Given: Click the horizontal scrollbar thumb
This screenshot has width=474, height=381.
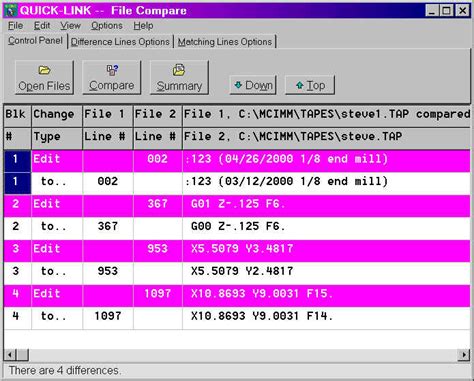Looking at the screenshot, I should (x=22, y=355).
